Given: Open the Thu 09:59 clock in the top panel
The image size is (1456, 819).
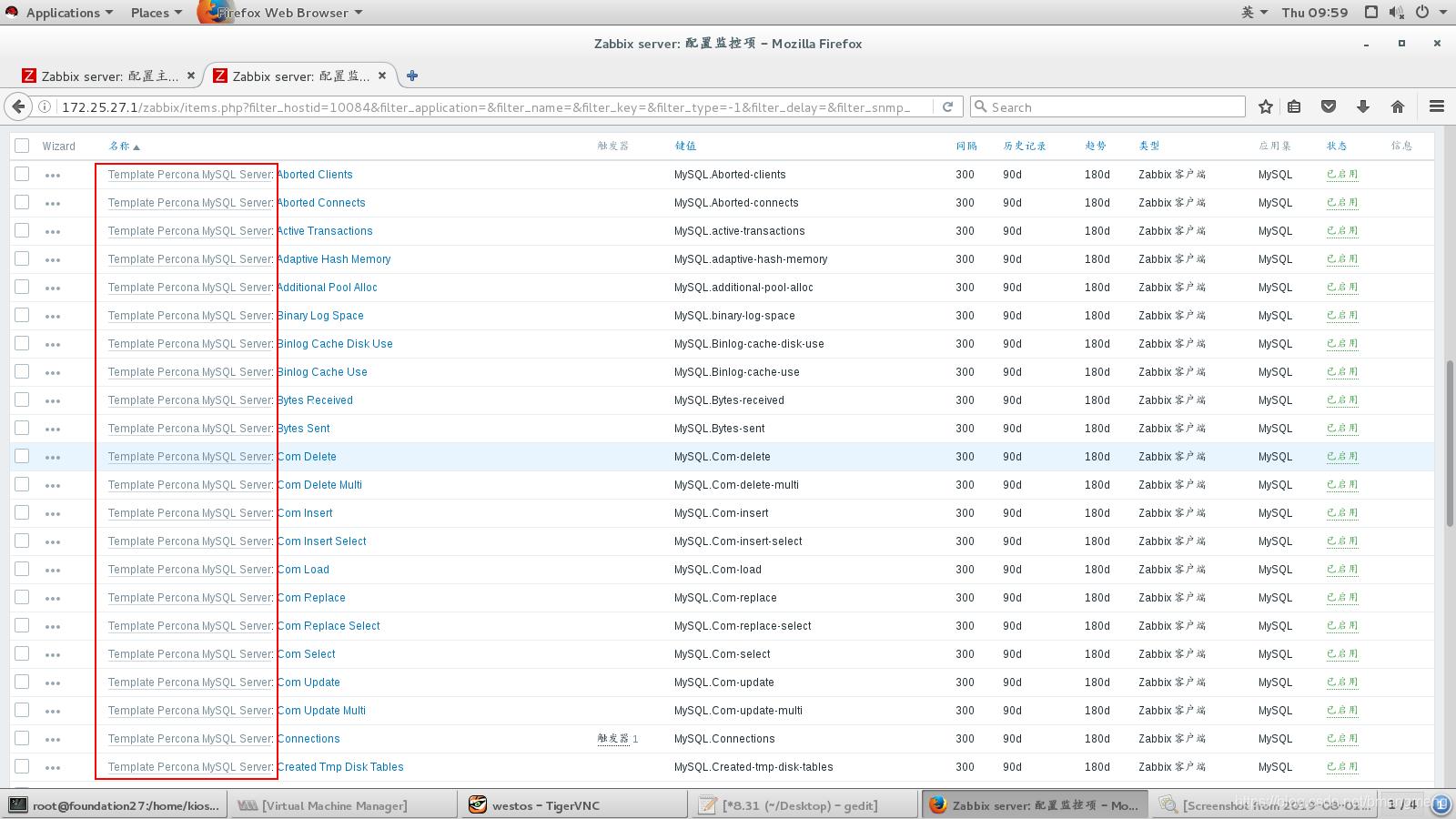Looking at the screenshot, I should (x=1314, y=12).
